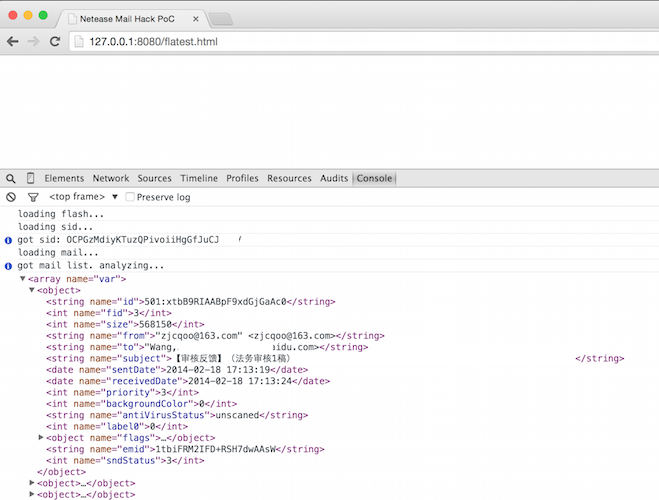The image size is (659, 500).
Task: Enable the Preserve log checkbox
Action: pyautogui.click(x=130, y=197)
